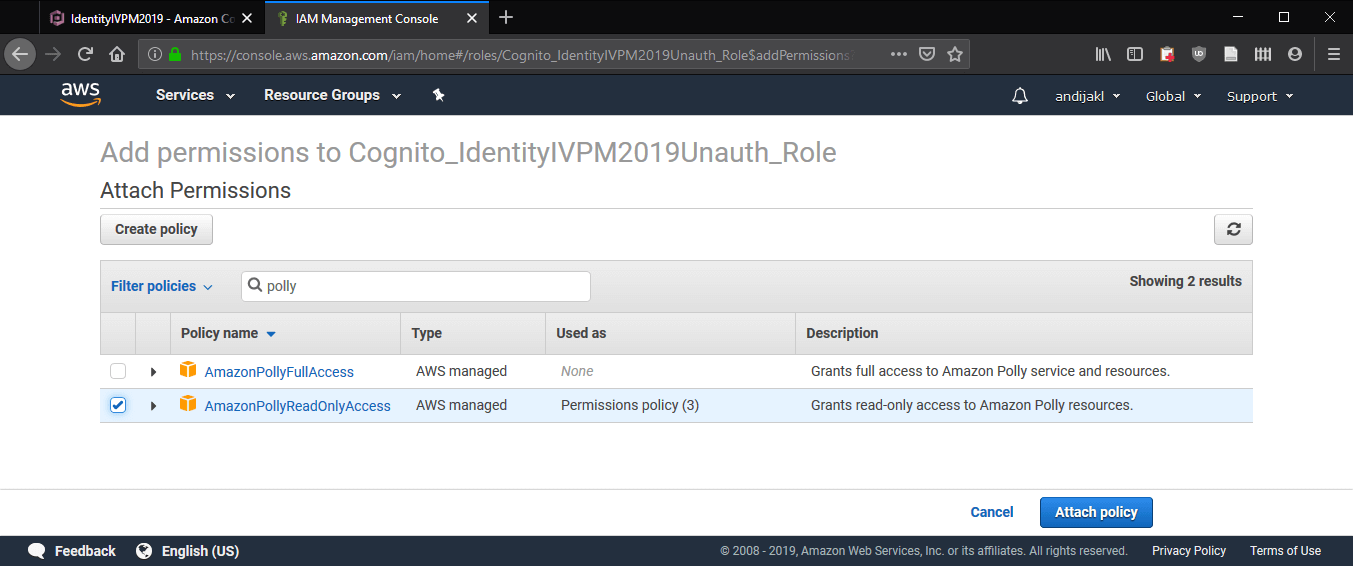This screenshot has width=1353, height=566.
Task: Sort by Policy name column
Action: [x=229, y=333]
